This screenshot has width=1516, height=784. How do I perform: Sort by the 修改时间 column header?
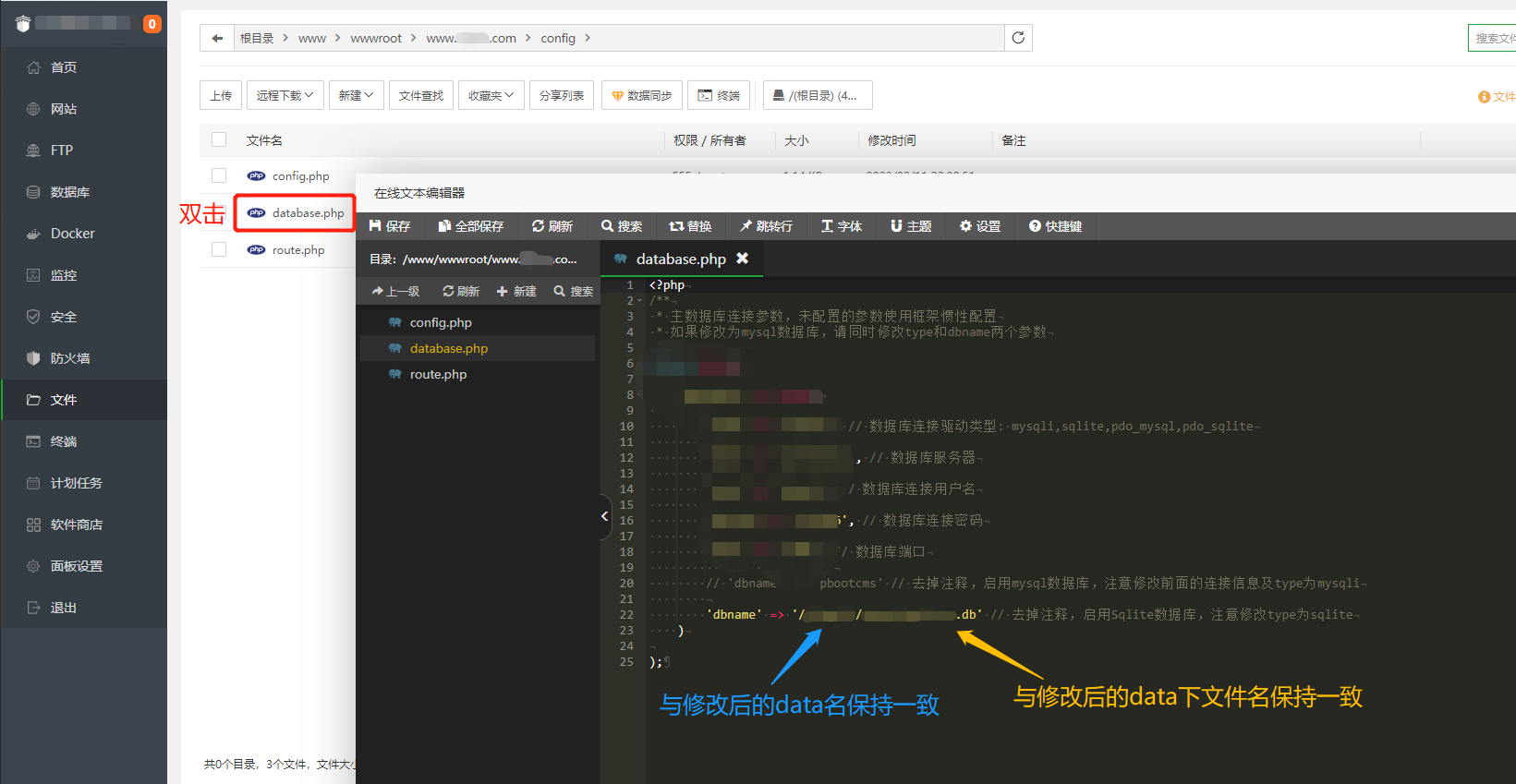click(x=891, y=140)
